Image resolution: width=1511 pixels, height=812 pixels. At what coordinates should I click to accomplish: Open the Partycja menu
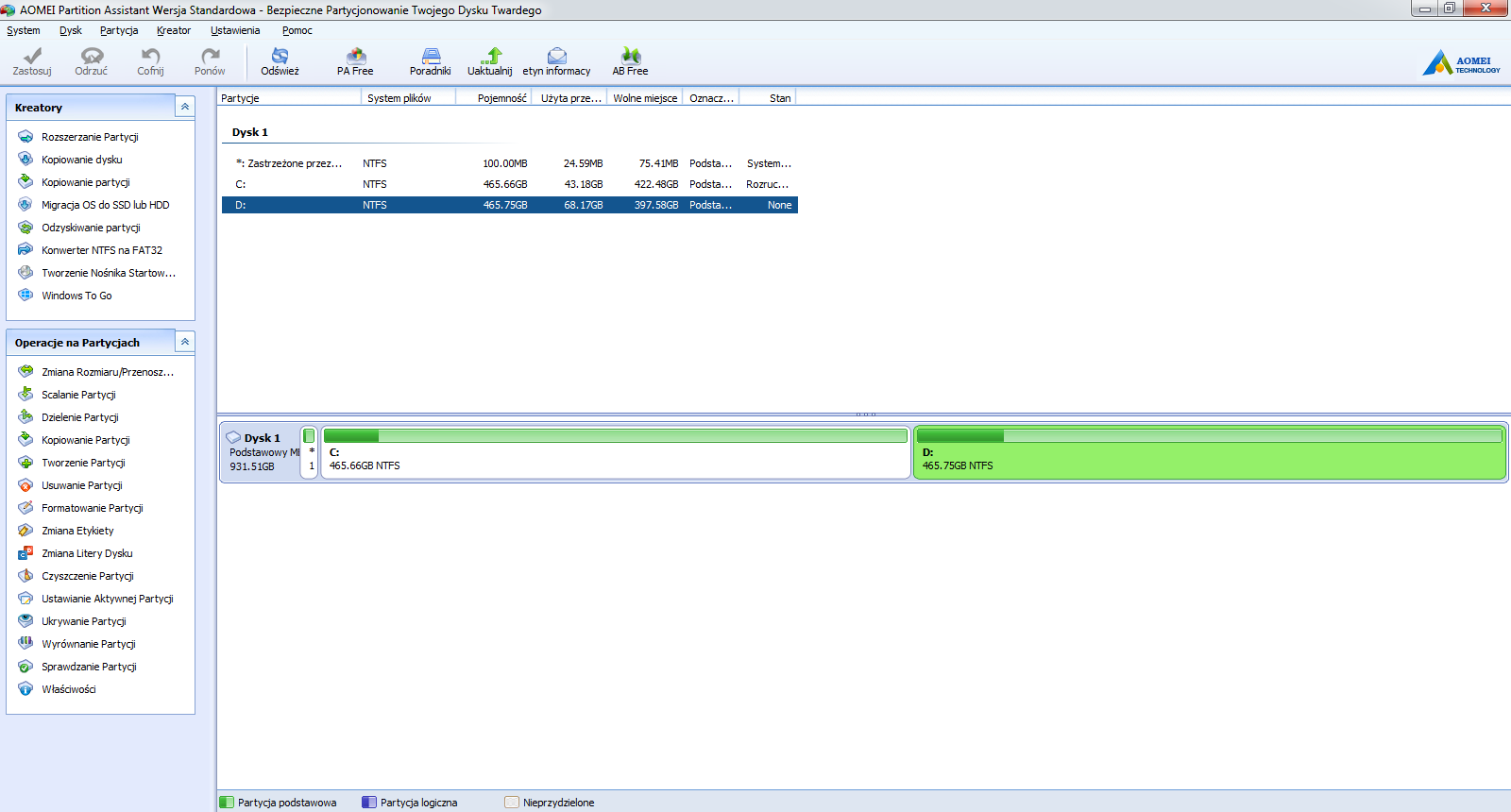(x=119, y=30)
